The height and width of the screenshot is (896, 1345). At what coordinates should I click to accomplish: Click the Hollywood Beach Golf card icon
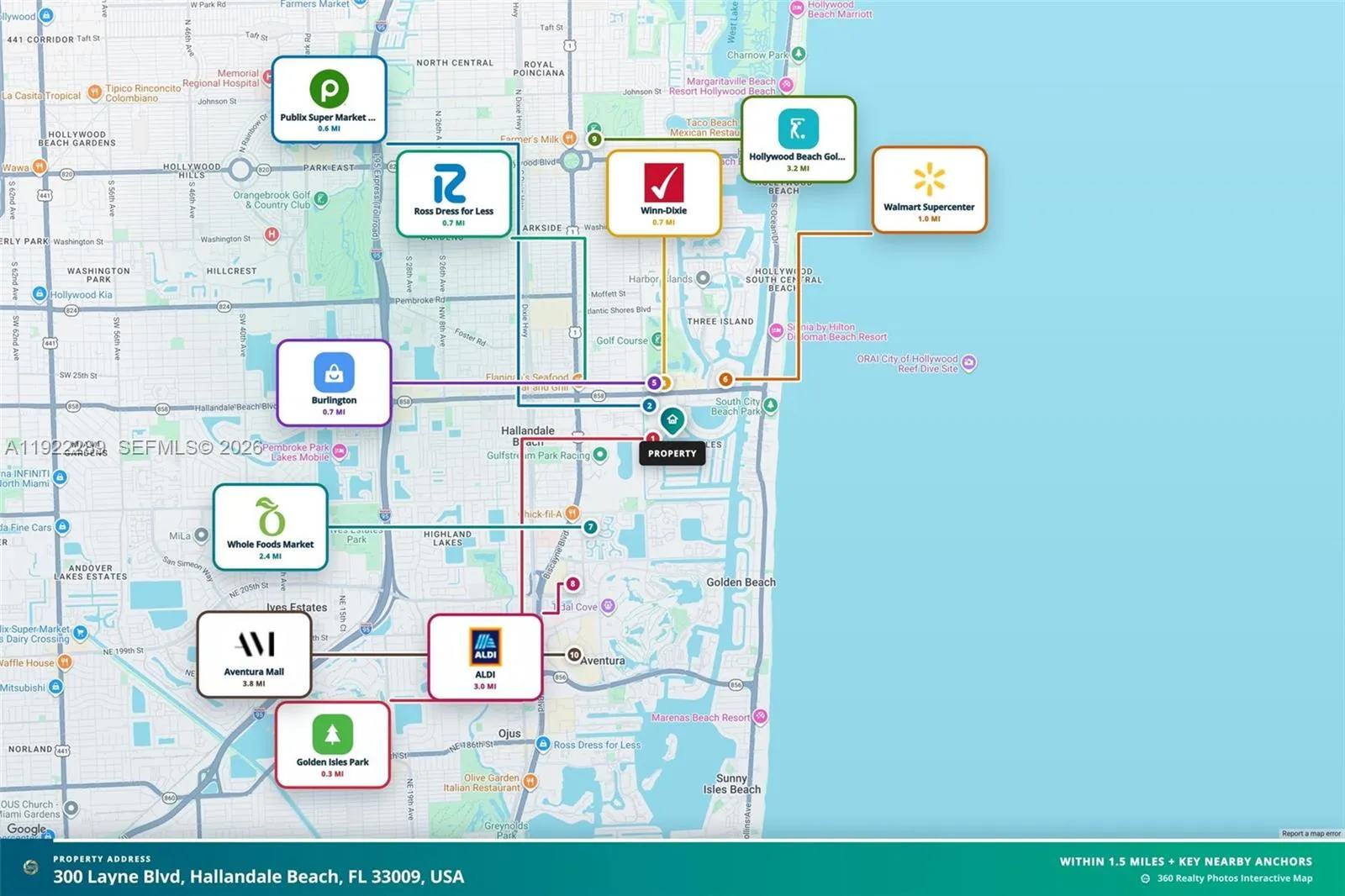tap(798, 129)
